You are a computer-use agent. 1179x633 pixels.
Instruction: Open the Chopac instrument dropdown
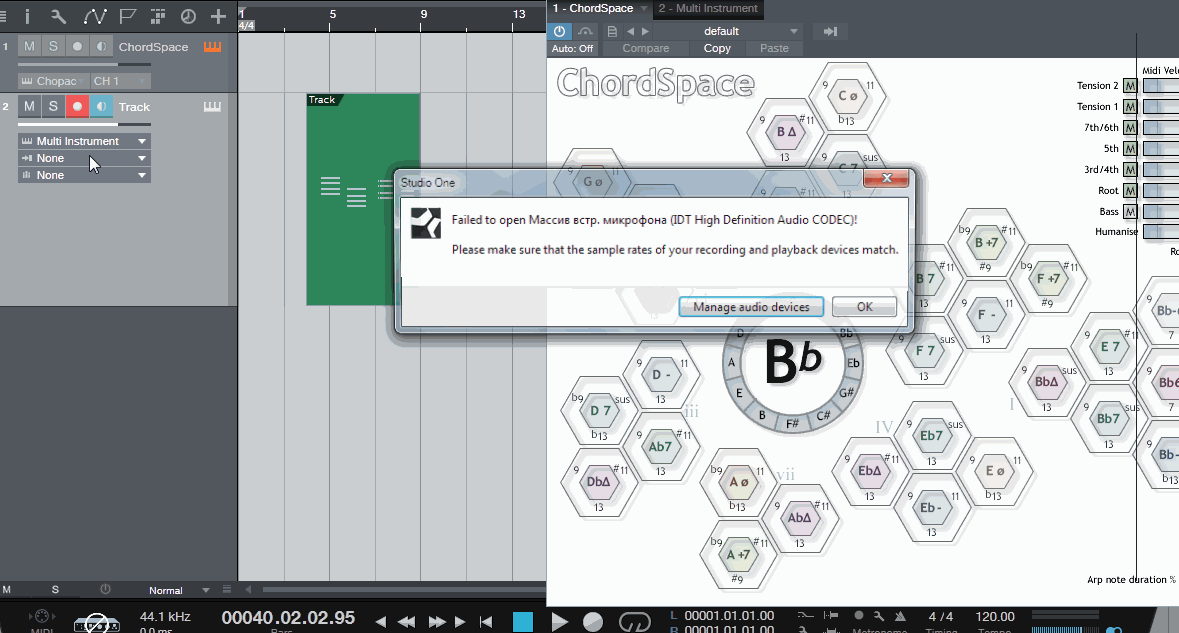(x=53, y=80)
